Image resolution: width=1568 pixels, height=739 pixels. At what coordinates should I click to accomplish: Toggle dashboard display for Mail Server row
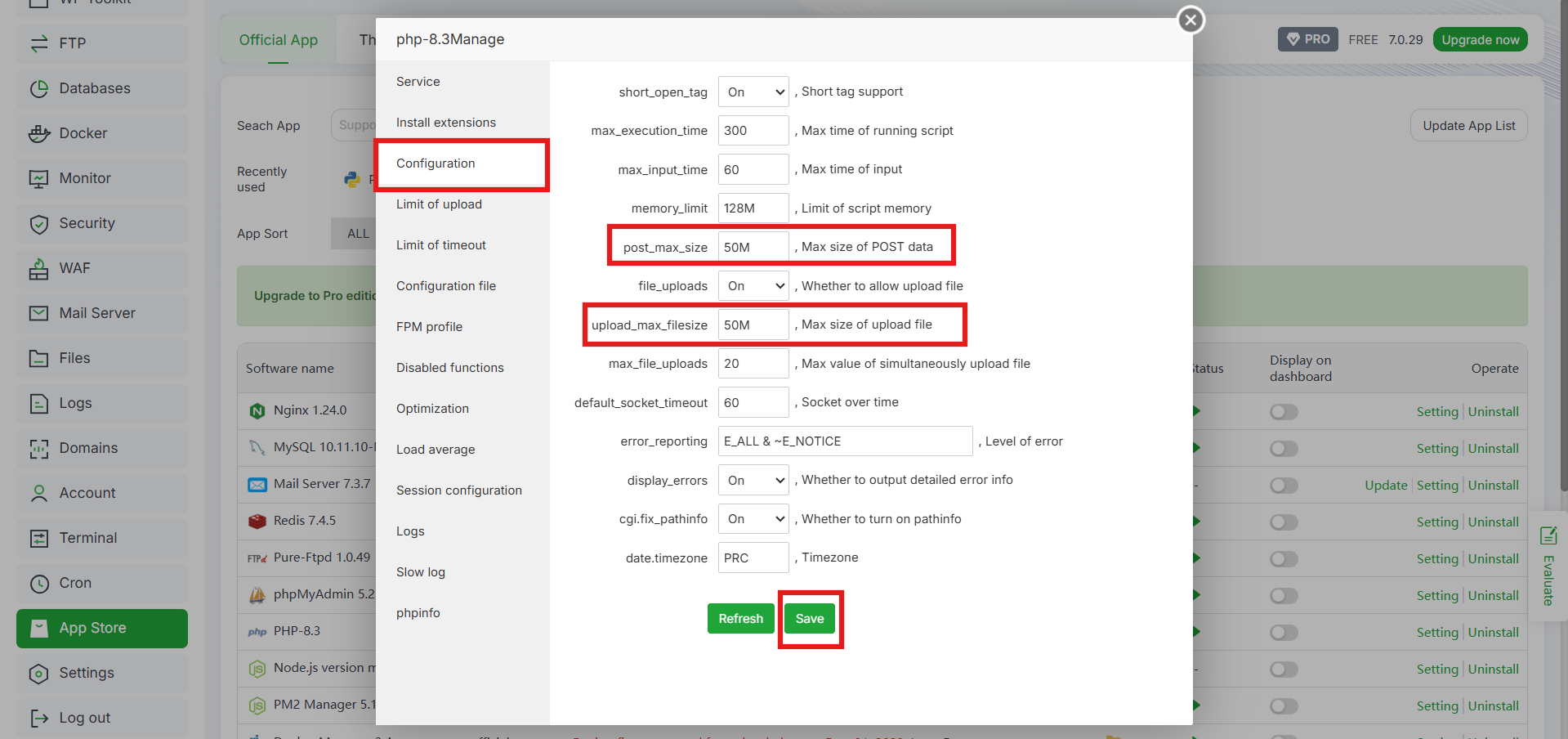pos(1284,486)
